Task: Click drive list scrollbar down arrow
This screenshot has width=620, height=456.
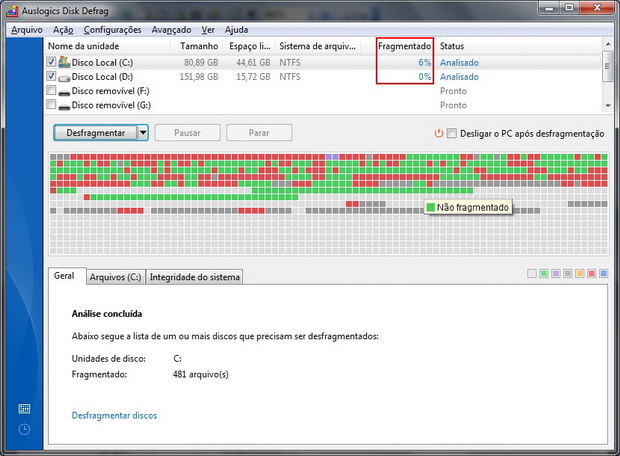Action: 608,106
